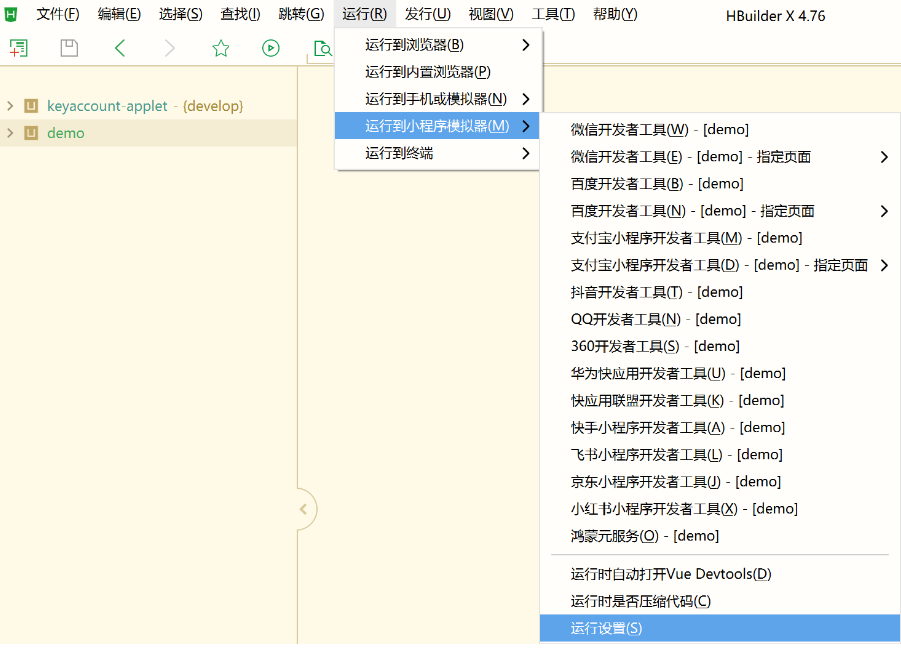Click the save file floppy disk icon
The image size is (901, 654).
68,47
